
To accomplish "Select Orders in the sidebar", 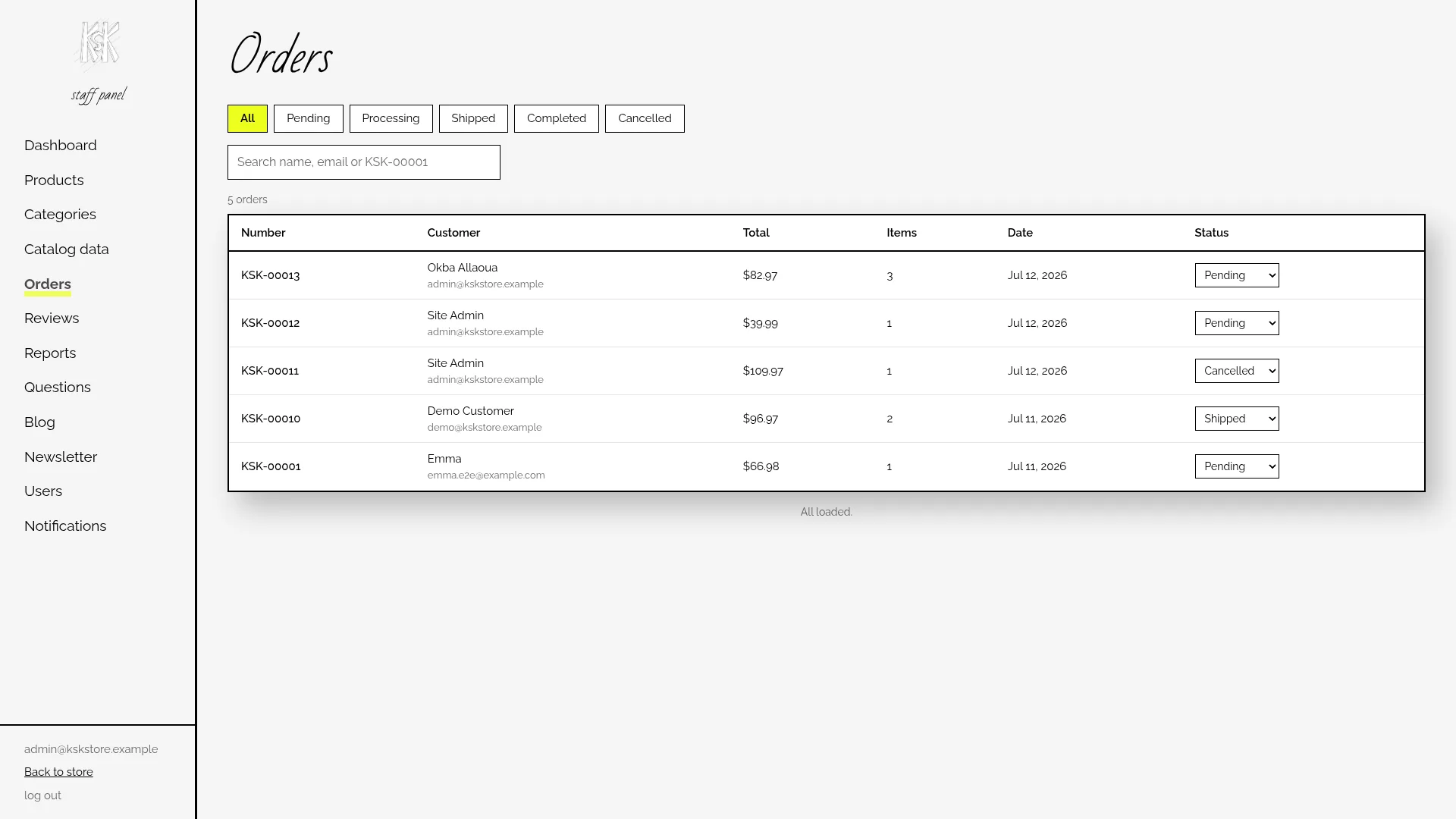I will pos(48,284).
